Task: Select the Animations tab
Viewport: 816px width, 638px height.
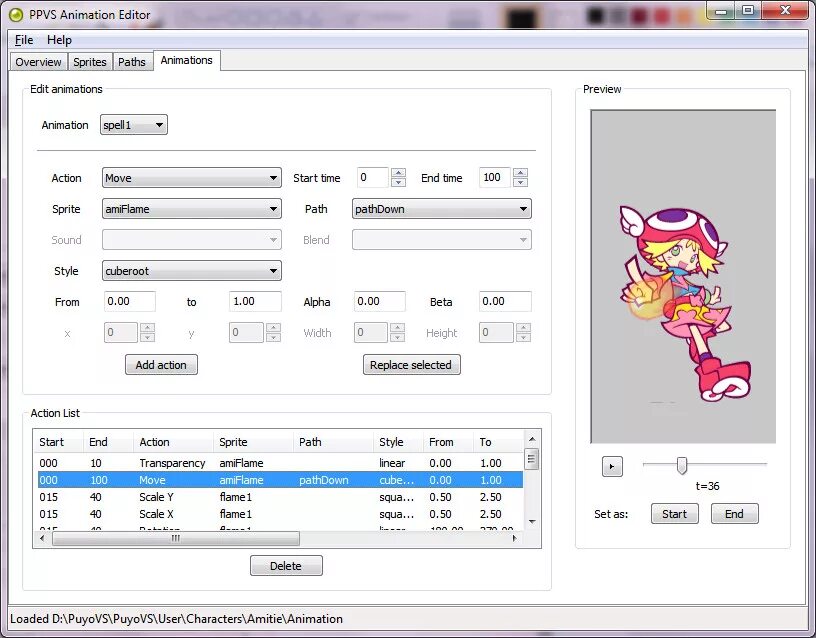Action: 186,60
